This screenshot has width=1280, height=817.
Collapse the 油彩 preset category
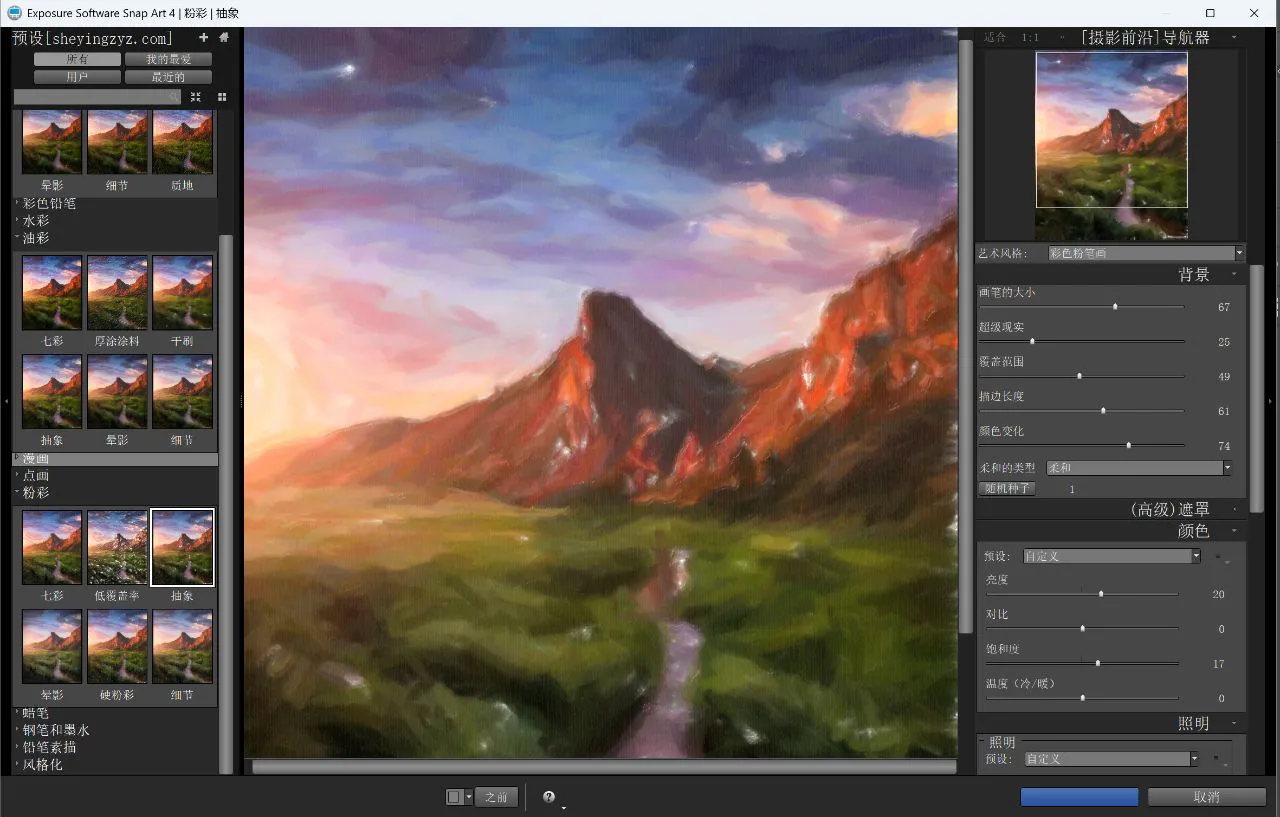coord(36,238)
